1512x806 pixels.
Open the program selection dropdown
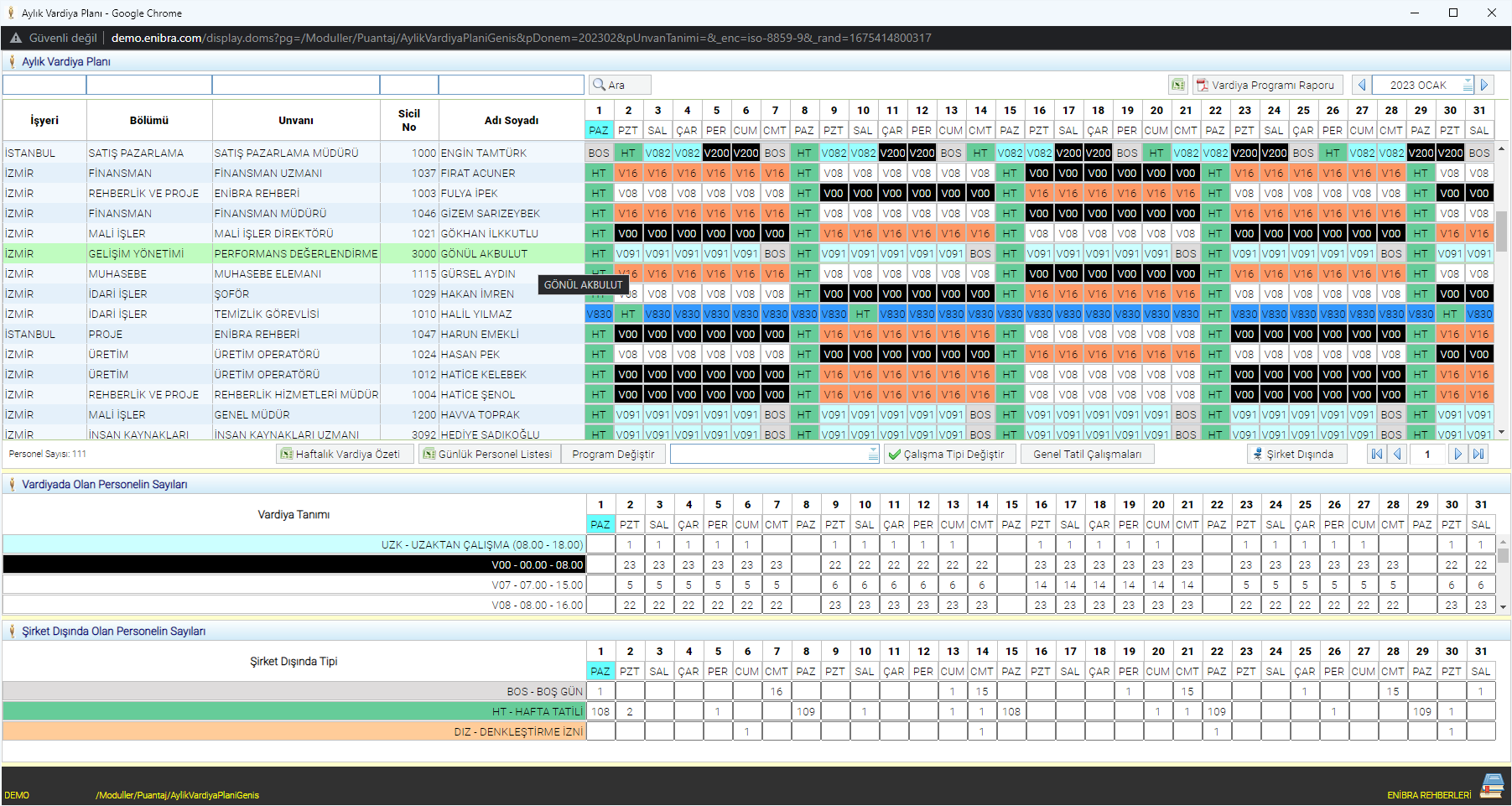coord(873,454)
